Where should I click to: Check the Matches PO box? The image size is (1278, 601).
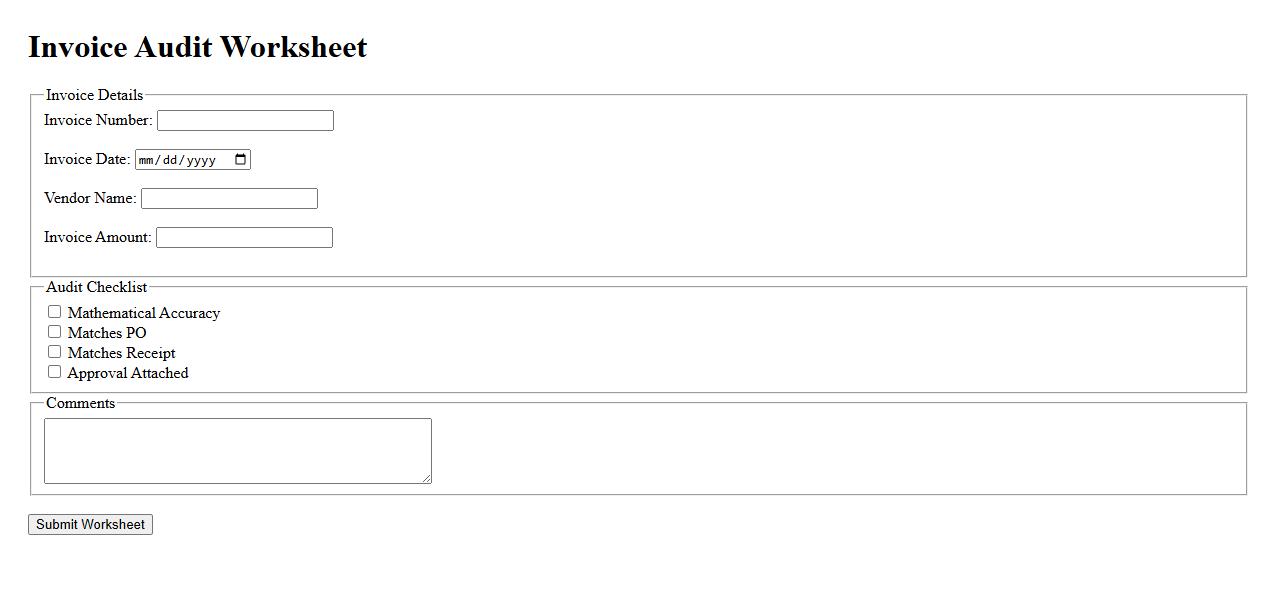55,332
